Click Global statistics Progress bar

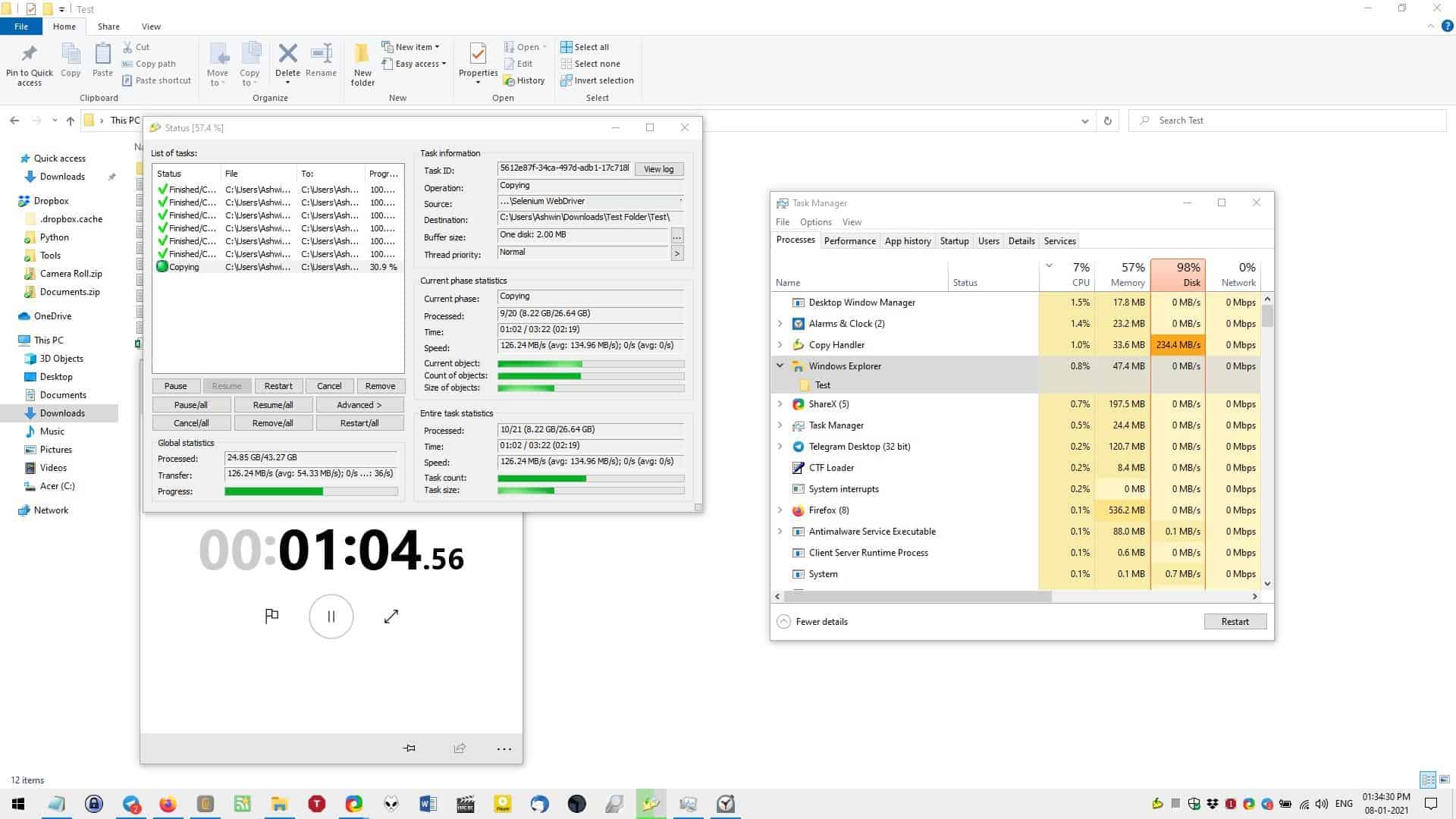coord(311,491)
